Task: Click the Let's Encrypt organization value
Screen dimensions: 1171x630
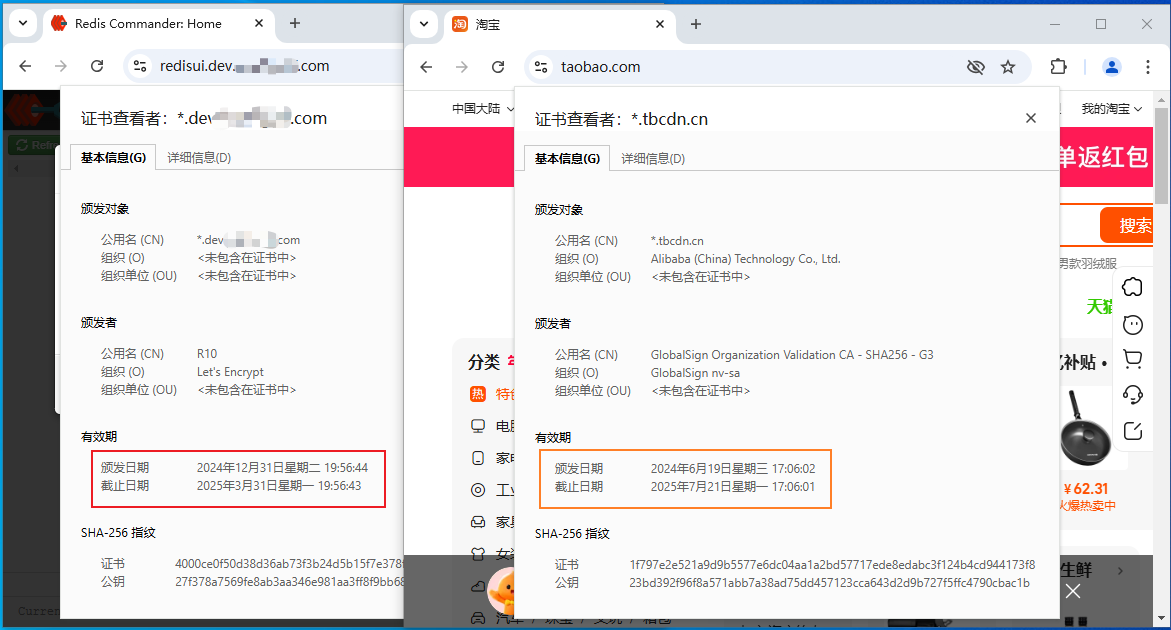Action: click(x=230, y=372)
